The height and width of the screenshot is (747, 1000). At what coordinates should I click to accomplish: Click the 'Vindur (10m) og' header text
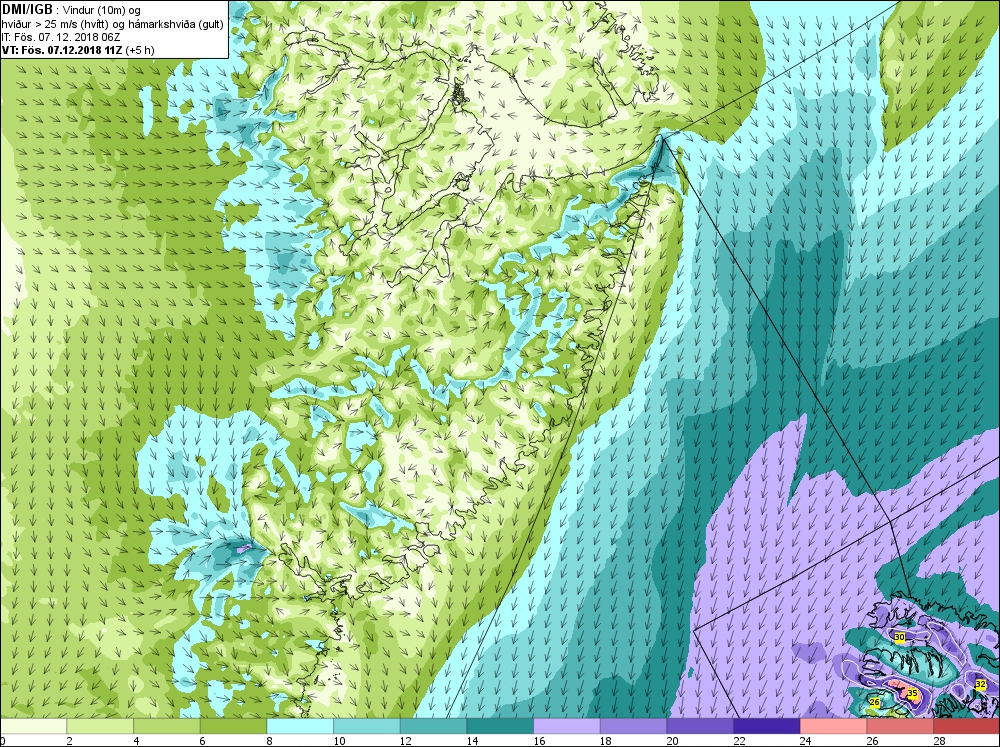click(x=102, y=10)
